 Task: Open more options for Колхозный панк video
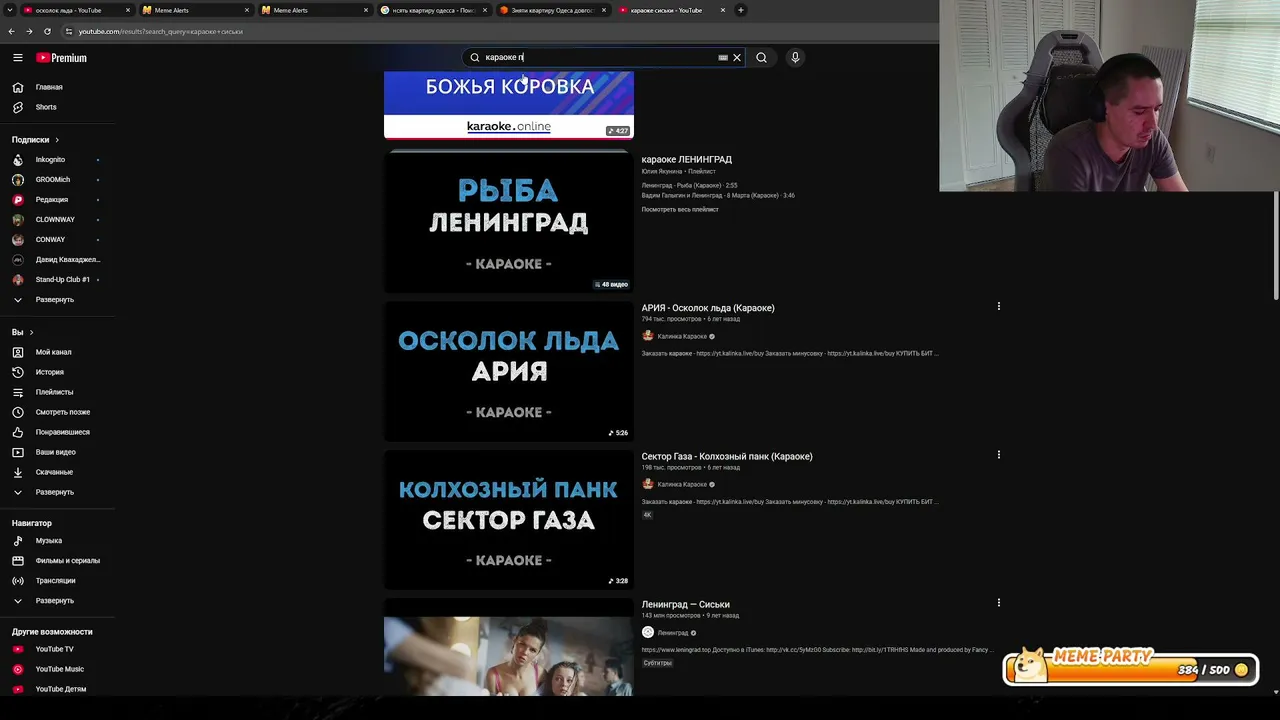[998, 454]
